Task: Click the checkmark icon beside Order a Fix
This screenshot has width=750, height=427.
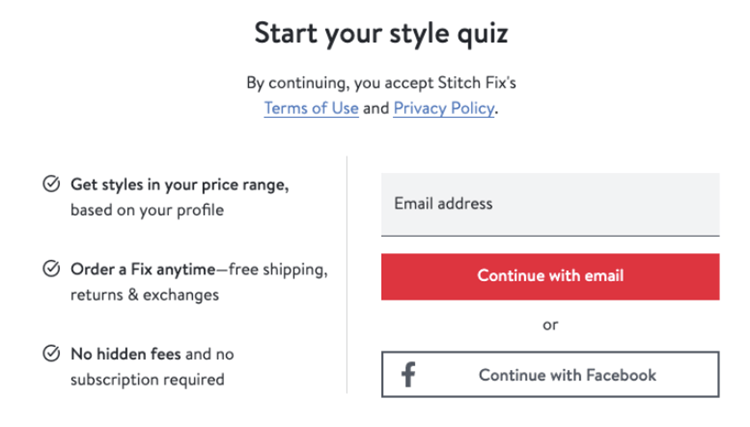Action: point(51,268)
